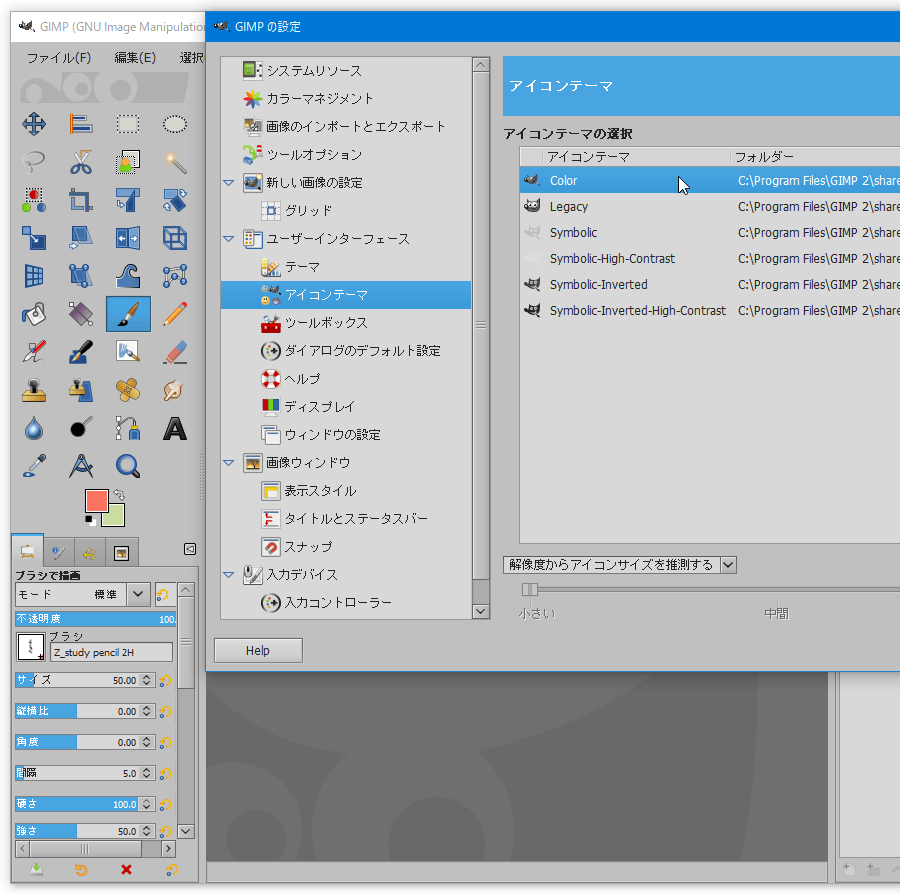Open the tool options tab configuration menu
The width and height of the screenshot is (900, 894).
coord(190,549)
